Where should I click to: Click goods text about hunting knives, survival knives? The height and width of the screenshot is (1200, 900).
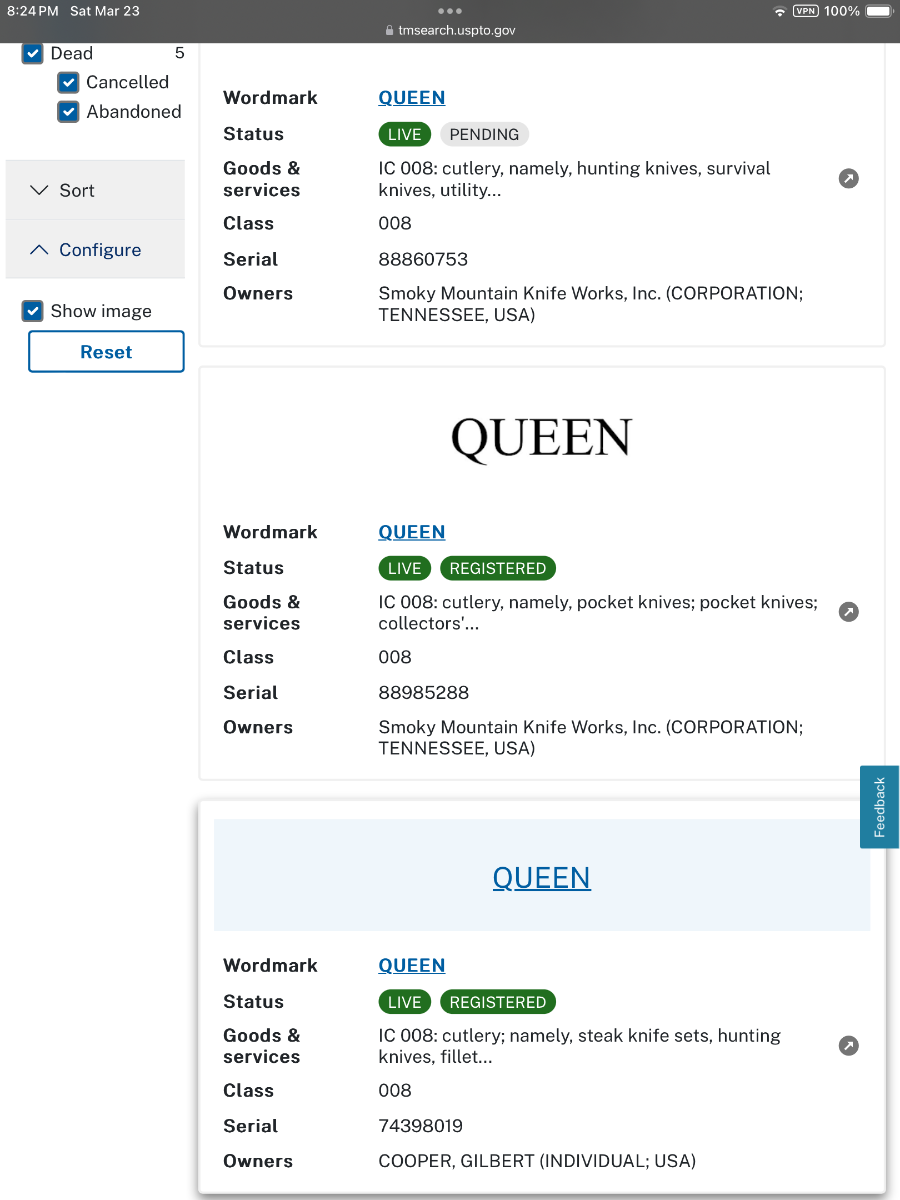574,179
